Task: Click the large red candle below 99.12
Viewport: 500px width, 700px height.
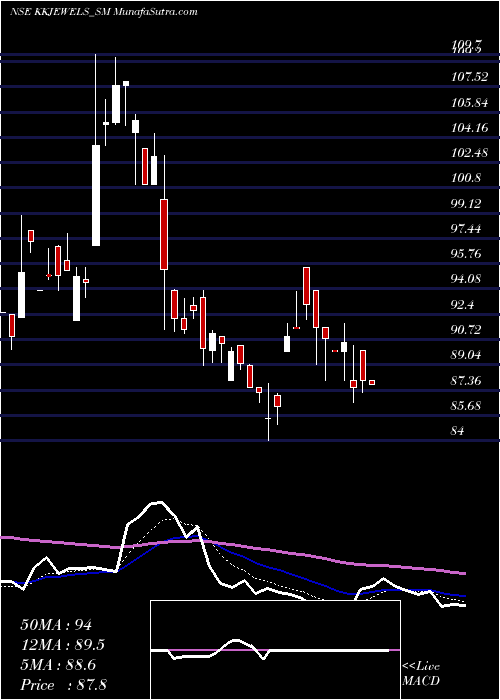Action: [x=164, y=234]
